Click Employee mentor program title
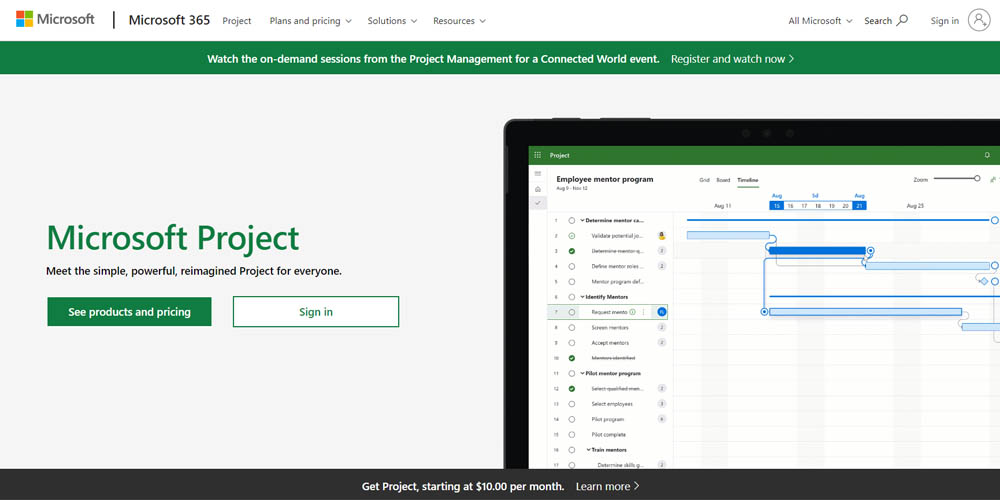This screenshot has width=1000, height=500. coord(605,179)
